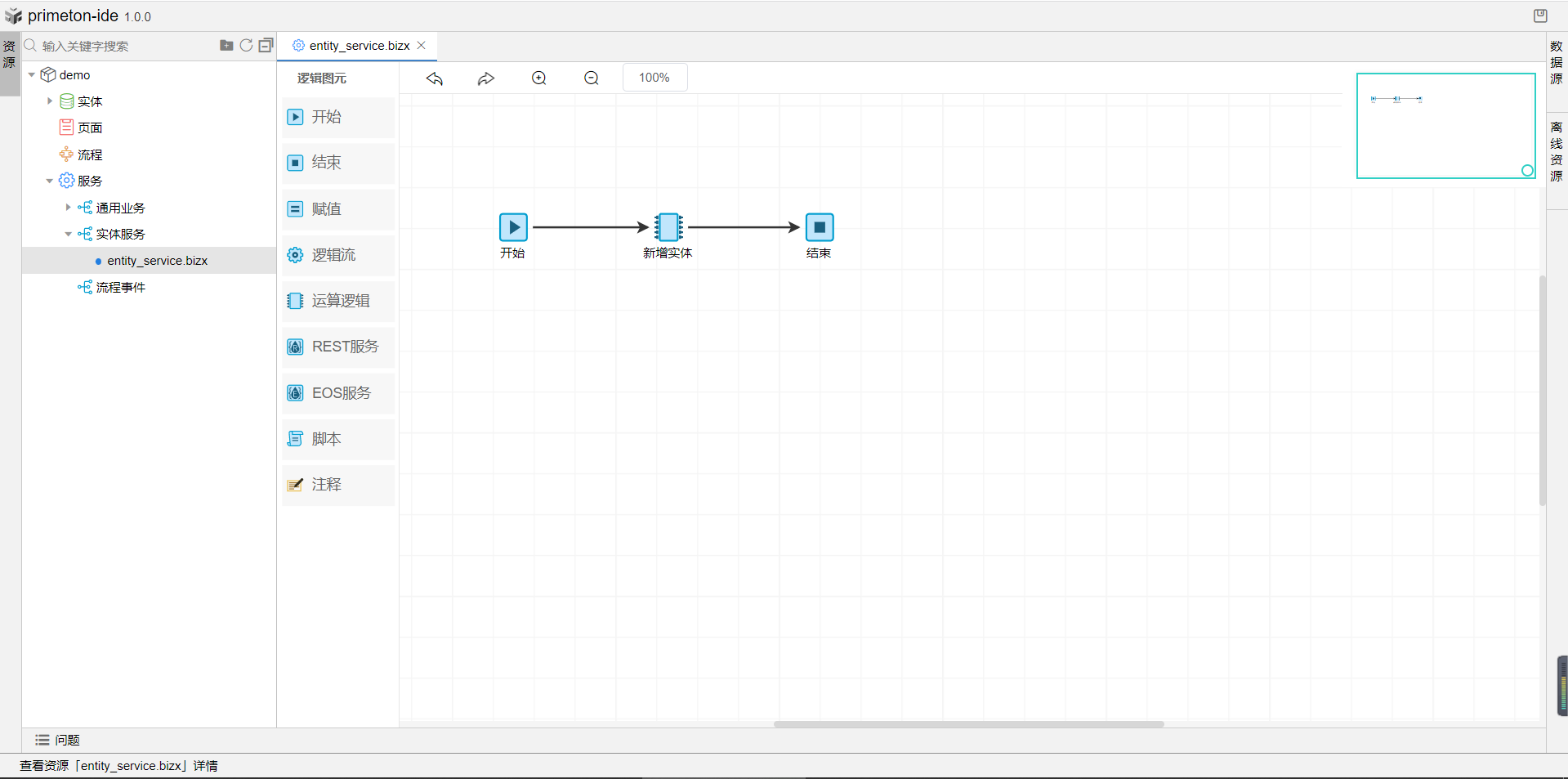Click the 结束 node on the canvas

tap(820, 227)
